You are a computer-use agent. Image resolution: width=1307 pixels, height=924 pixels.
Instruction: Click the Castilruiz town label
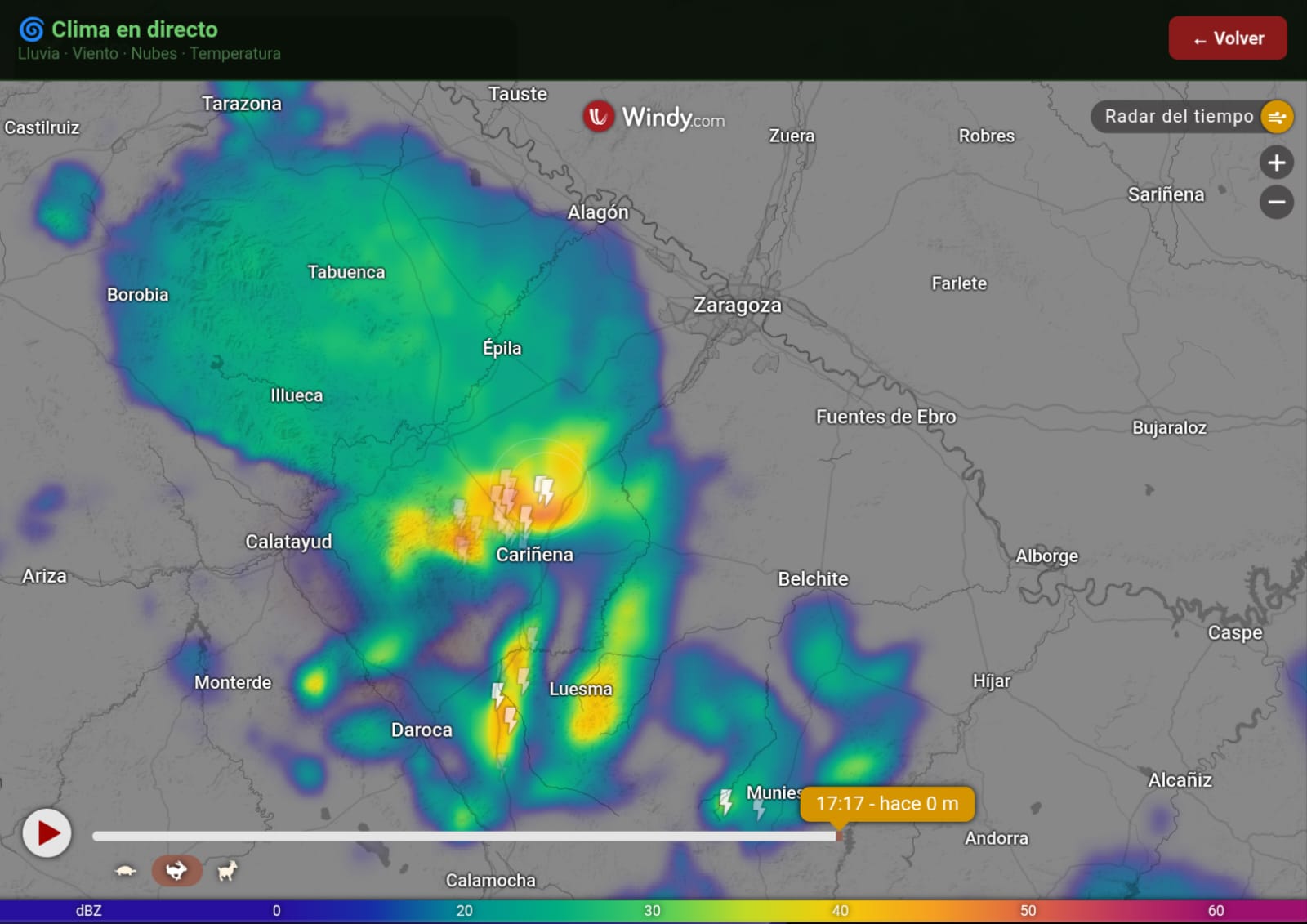tap(42, 127)
